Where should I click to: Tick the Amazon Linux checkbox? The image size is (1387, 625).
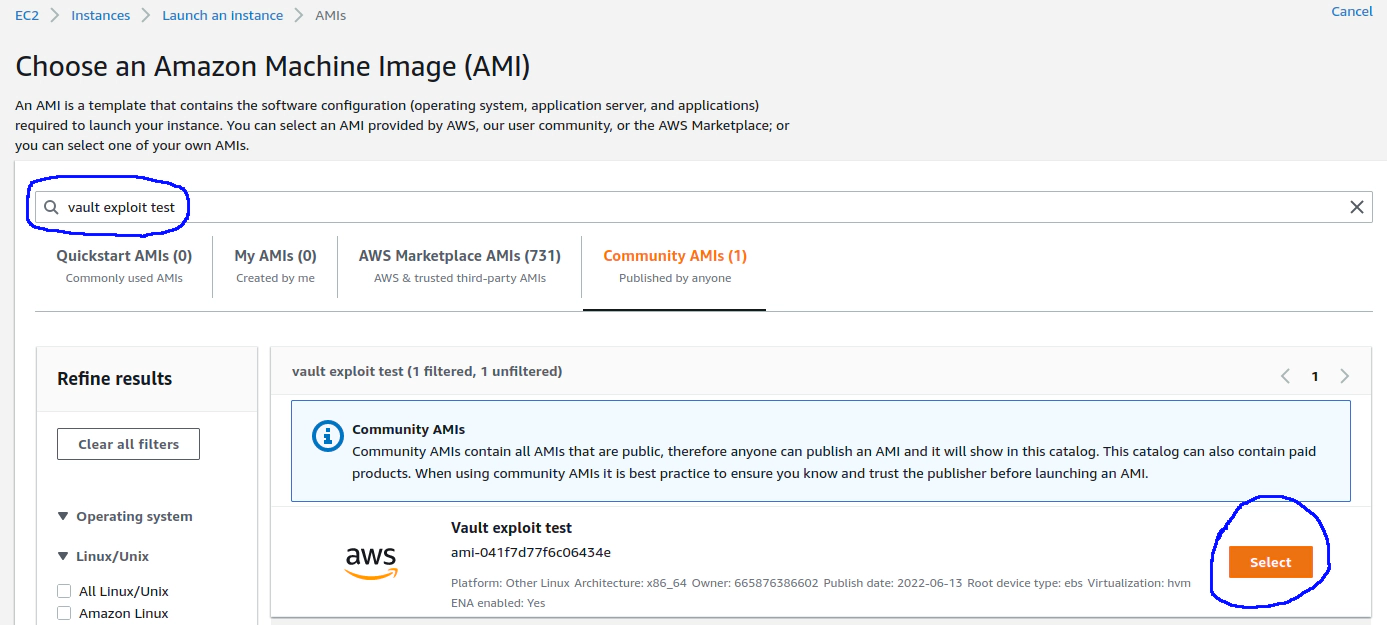[x=64, y=613]
